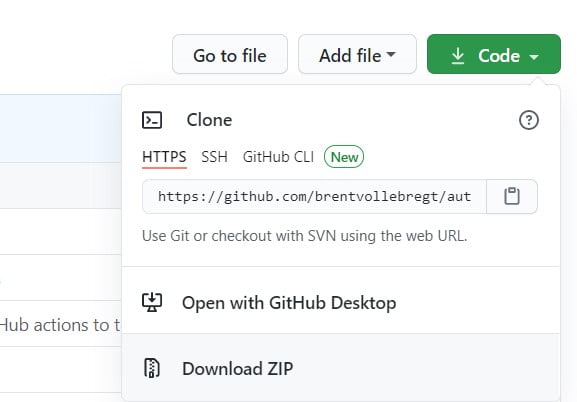This screenshot has width=577, height=402.
Task: Open the Add file menu
Action: coord(357,54)
